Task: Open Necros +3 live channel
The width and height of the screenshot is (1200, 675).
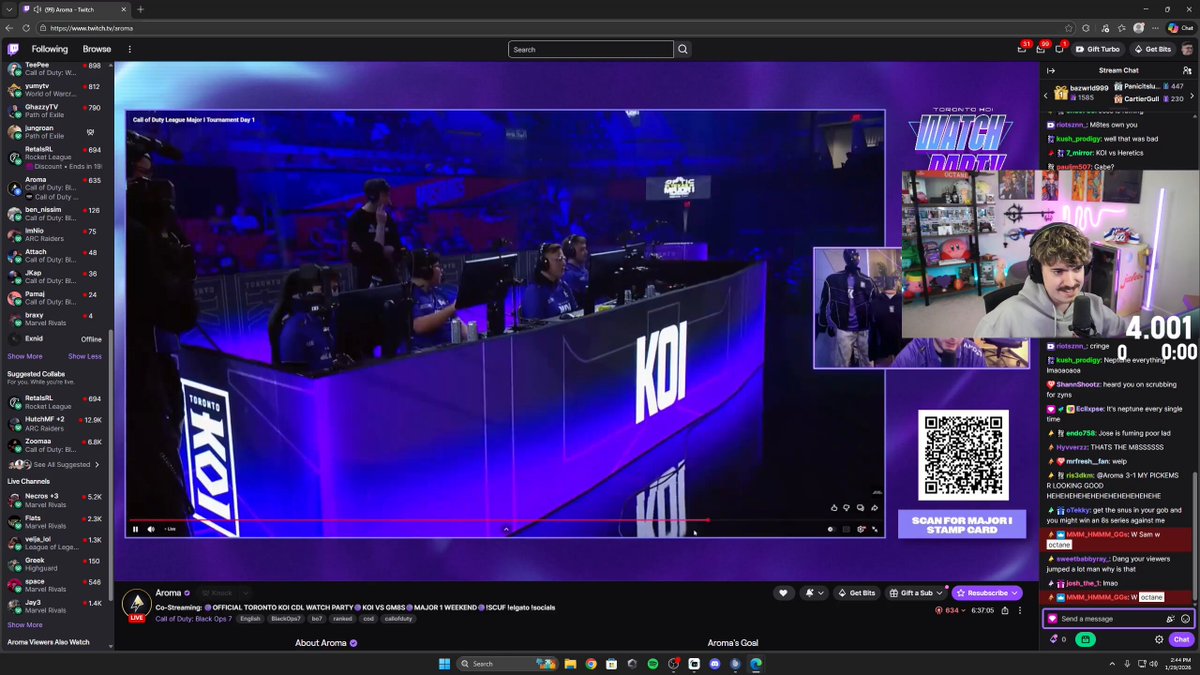Action: click(55, 501)
